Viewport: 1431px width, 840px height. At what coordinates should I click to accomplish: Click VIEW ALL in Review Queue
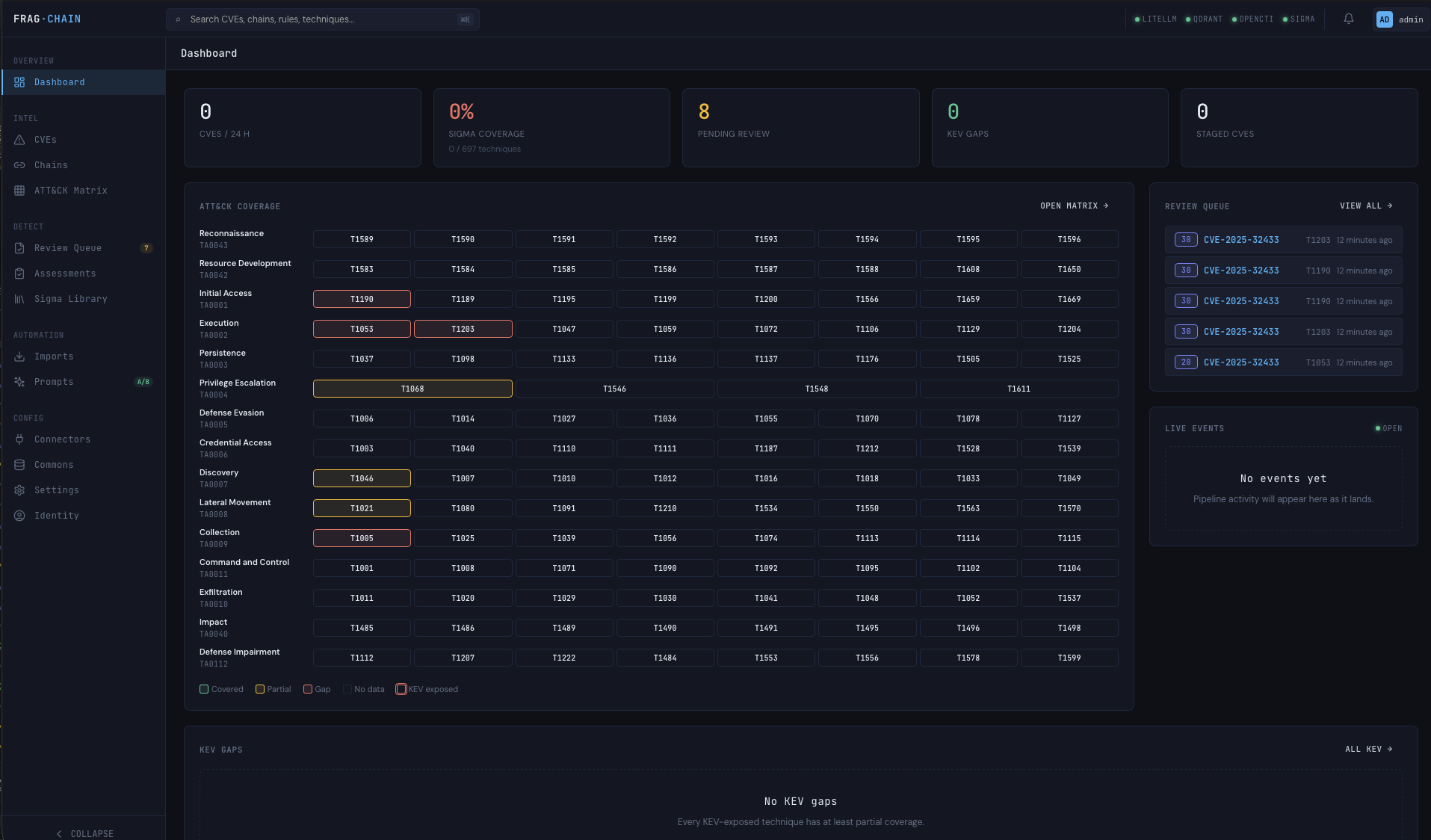1366,206
